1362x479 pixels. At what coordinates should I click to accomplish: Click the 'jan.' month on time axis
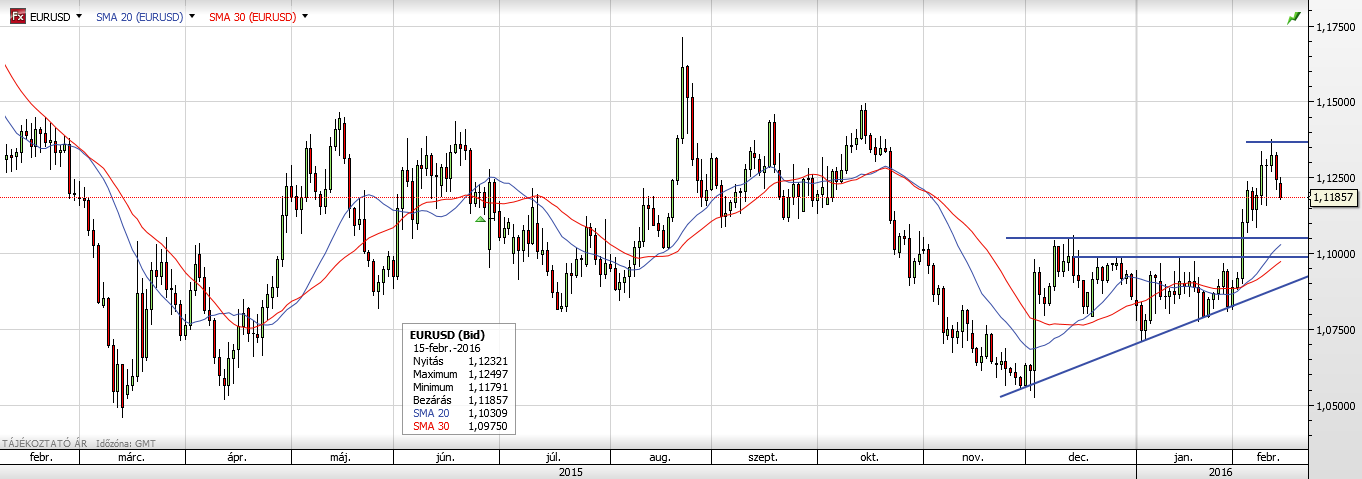coord(1183,457)
